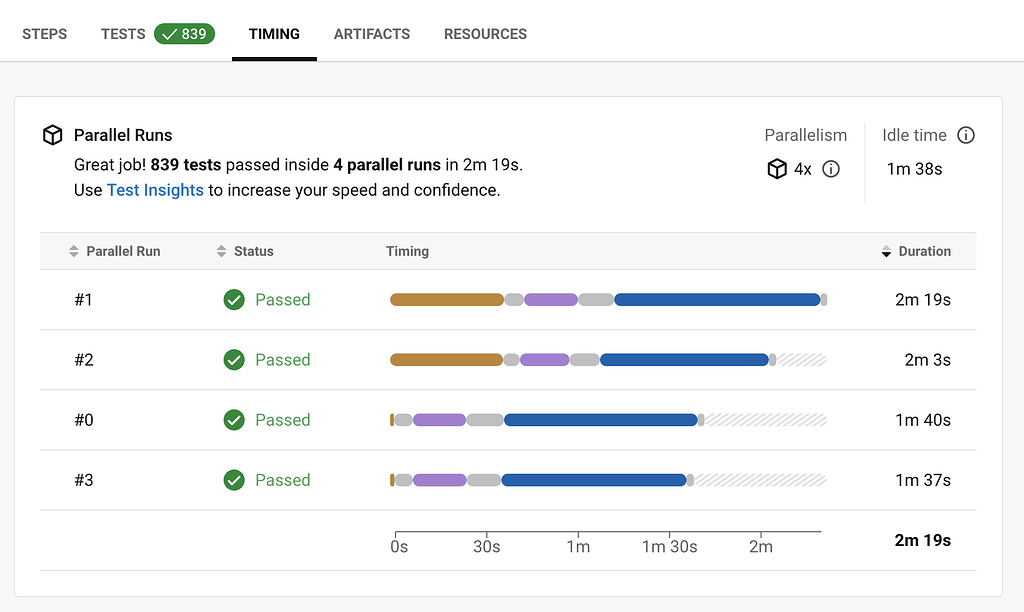Click the green check icon for run #3
The height and width of the screenshot is (612, 1024).
click(x=234, y=480)
